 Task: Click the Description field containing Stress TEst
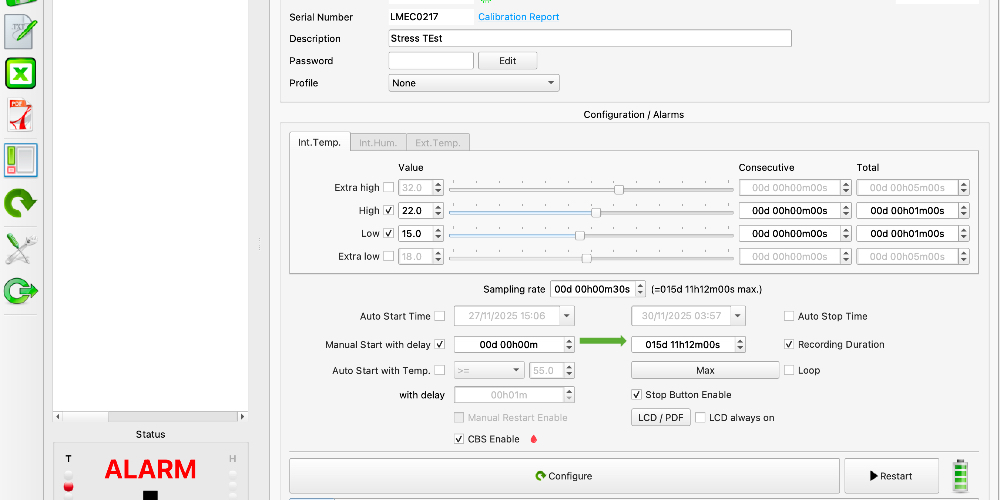(590, 38)
